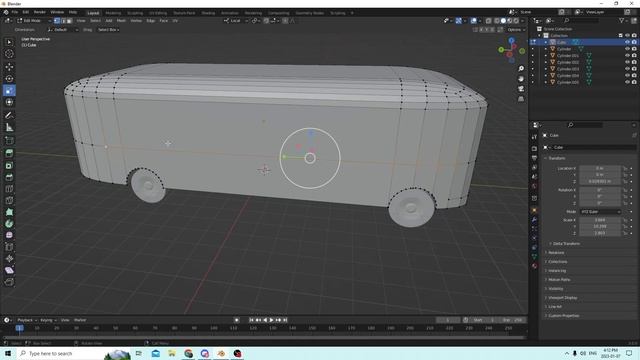Select the Move tool in left toolbar

pyautogui.click(x=9, y=67)
